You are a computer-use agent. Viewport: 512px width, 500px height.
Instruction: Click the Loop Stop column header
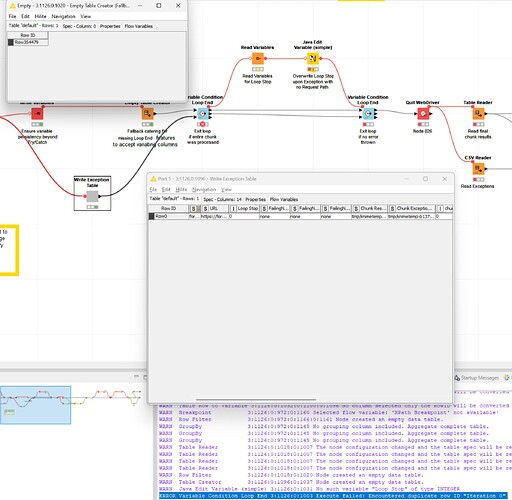pos(244,208)
